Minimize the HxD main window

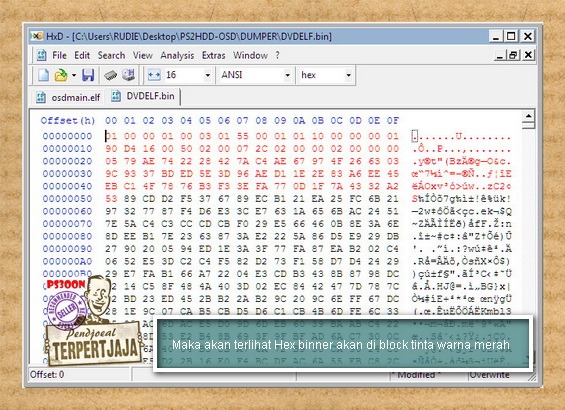tap(496, 36)
